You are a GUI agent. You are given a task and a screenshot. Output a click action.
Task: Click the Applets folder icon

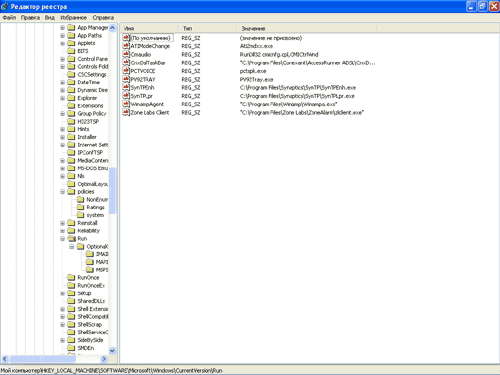click(x=71, y=43)
